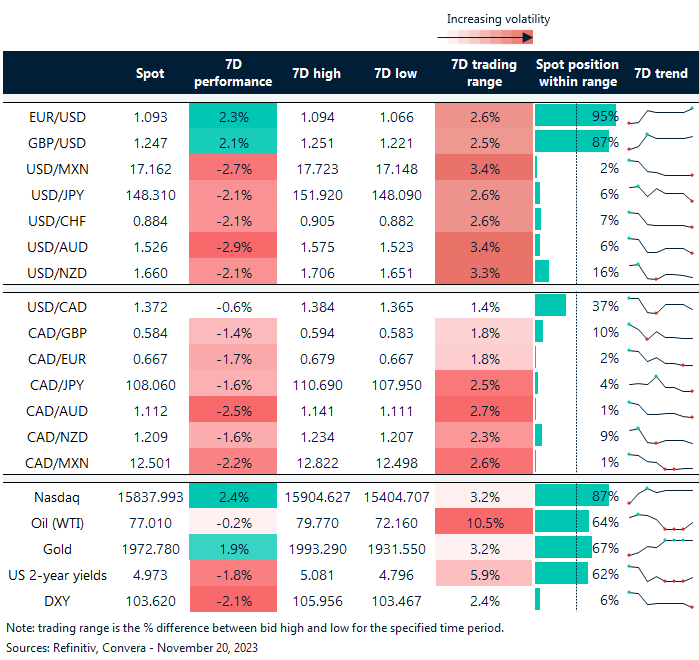The height and width of the screenshot is (660, 699).
Task: Click the Gold 7D trend sparkline
Action: click(x=660, y=547)
